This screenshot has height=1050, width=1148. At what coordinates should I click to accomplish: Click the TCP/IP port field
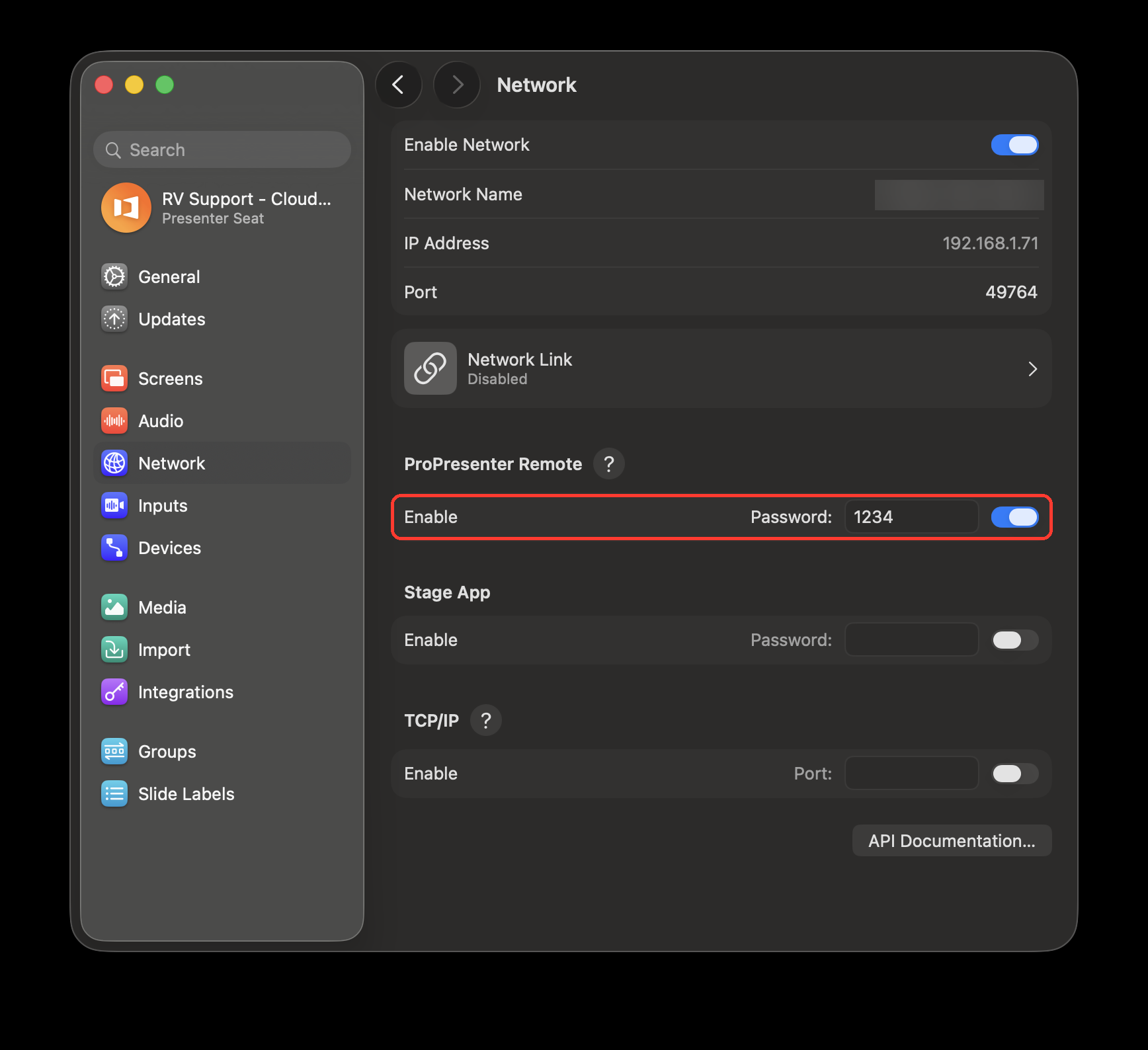pos(911,773)
